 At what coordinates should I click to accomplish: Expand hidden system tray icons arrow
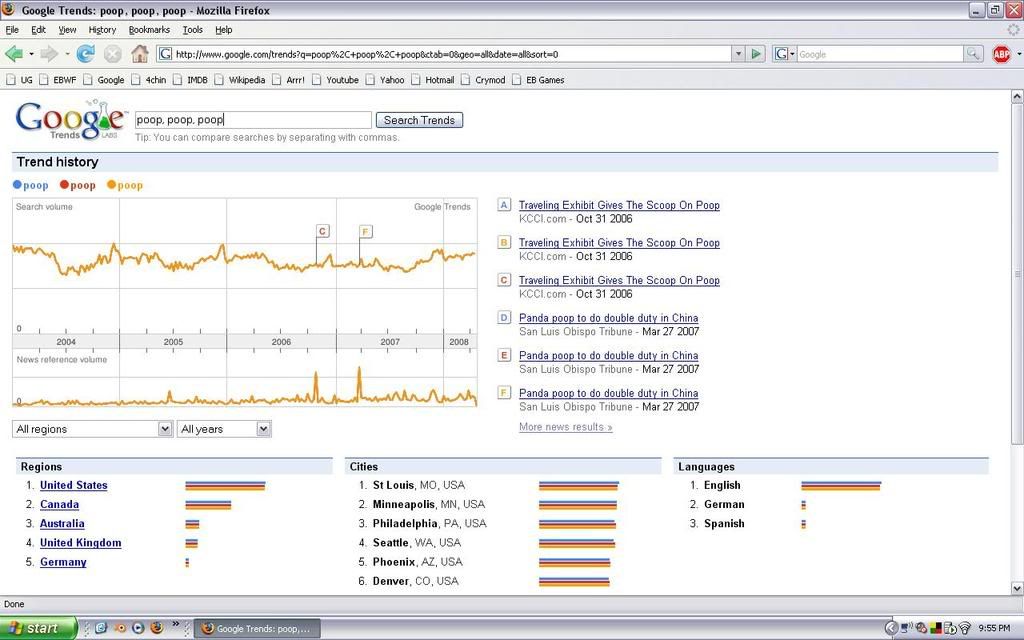[x=891, y=628]
